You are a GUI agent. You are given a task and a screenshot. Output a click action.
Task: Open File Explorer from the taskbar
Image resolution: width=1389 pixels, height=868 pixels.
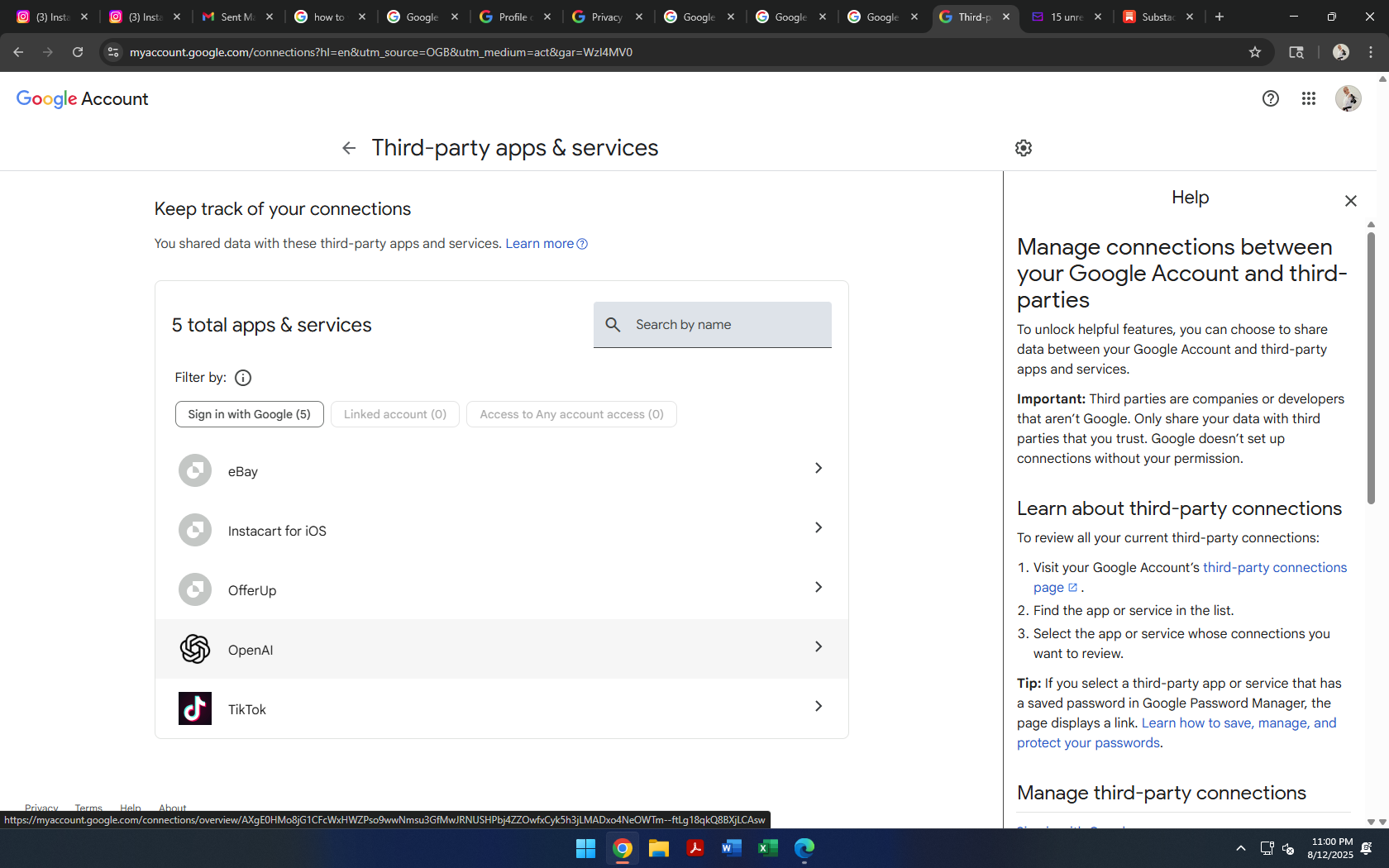click(659, 848)
